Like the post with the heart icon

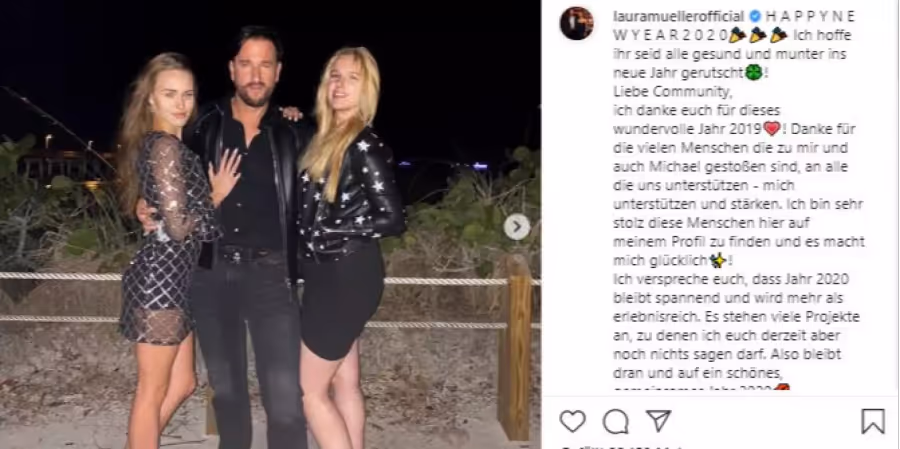(x=572, y=421)
